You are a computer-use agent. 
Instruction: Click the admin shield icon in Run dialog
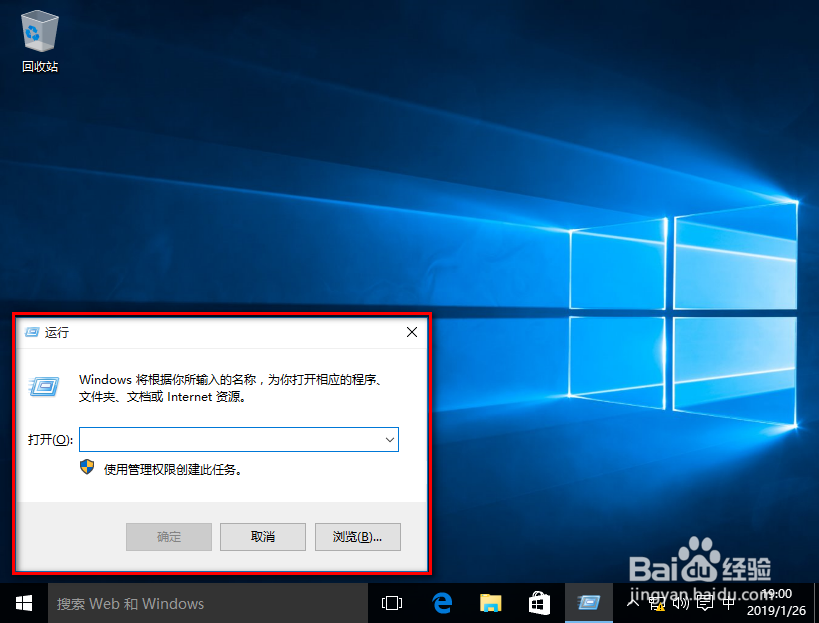pyautogui.click(x=87, y=467)
